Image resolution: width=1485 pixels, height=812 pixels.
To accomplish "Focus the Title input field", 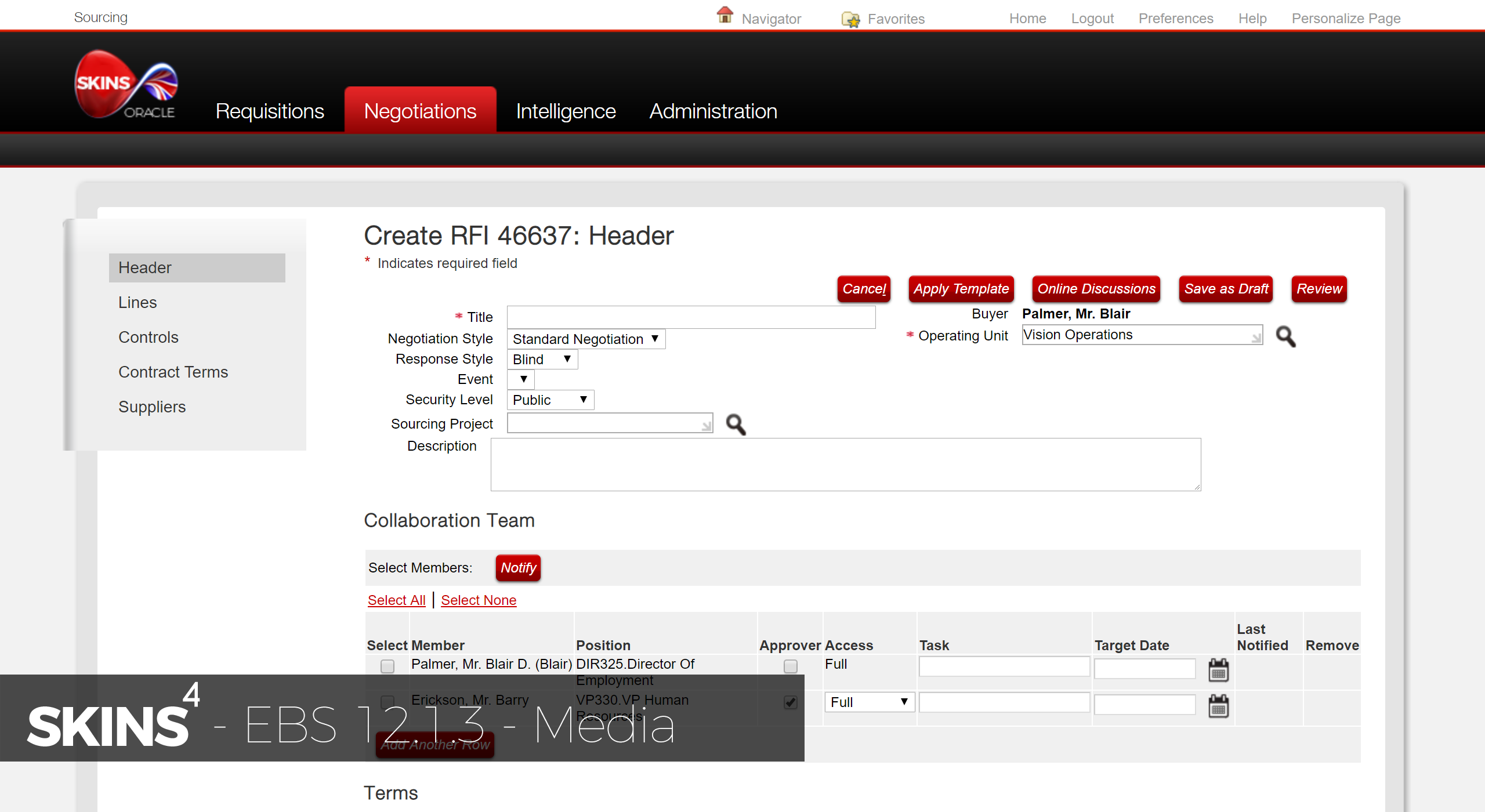I will click(691, 317).
